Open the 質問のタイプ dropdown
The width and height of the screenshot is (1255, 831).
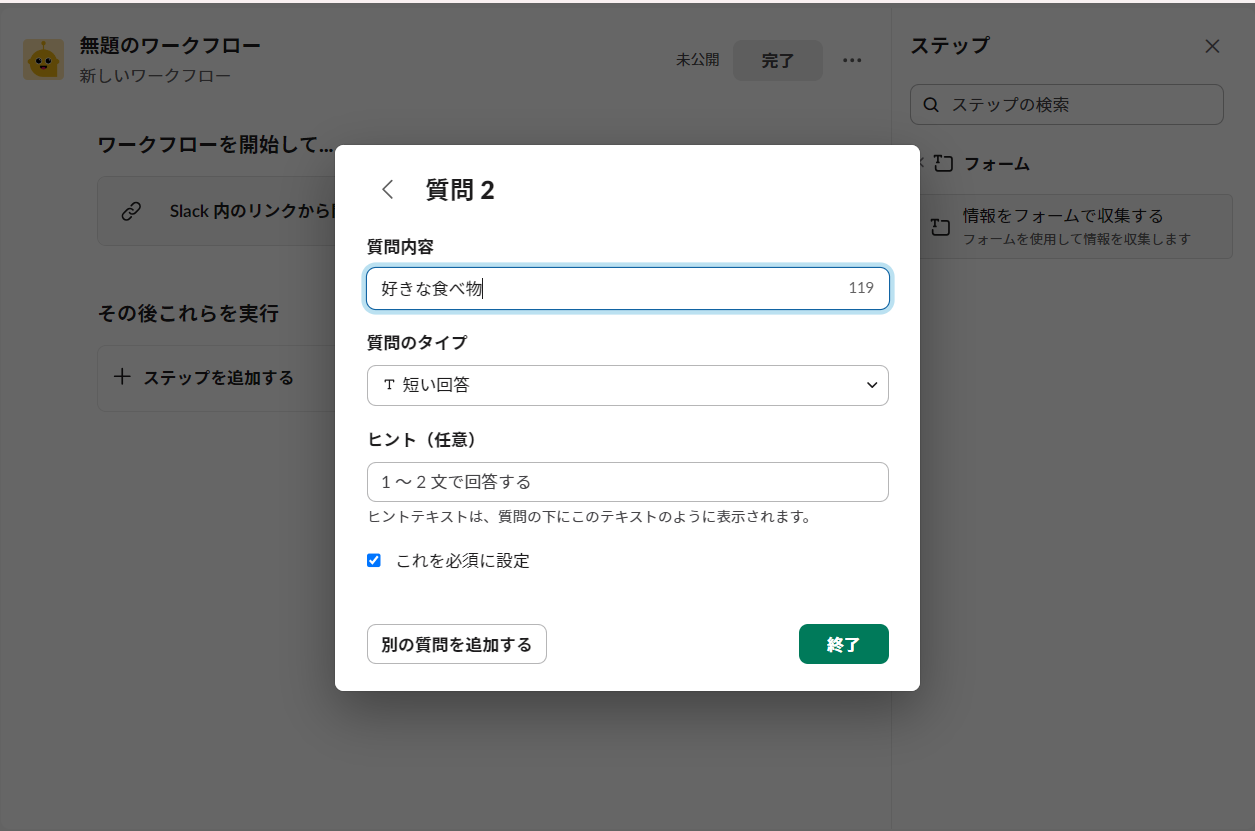point(628,385)
